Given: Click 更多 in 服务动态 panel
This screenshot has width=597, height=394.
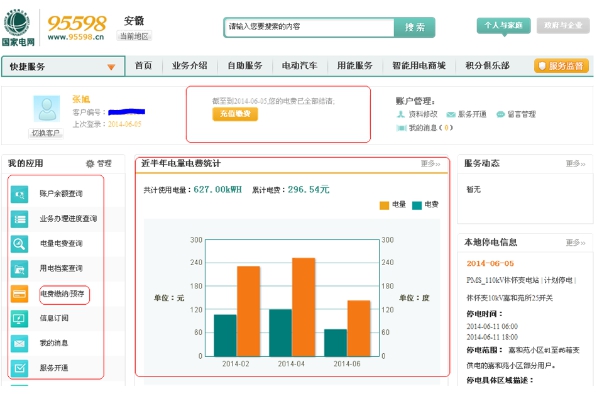Looking at the screenshot, I should pos(575,164).
